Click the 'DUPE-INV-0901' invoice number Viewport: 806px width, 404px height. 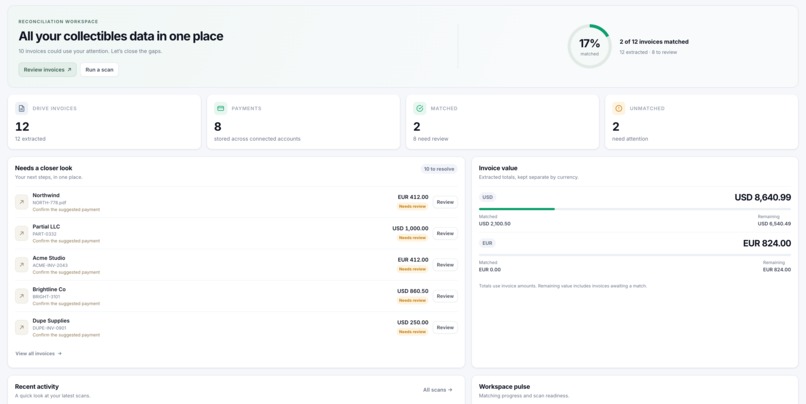coord(49,328)
